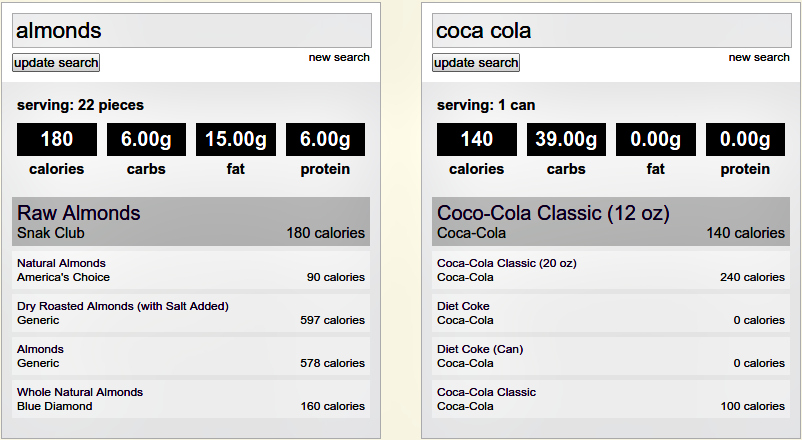Select Coco-Cola Classic (12 oz) result
The height and width of the screenshot is (440, 802).
(x=611, y=222)
